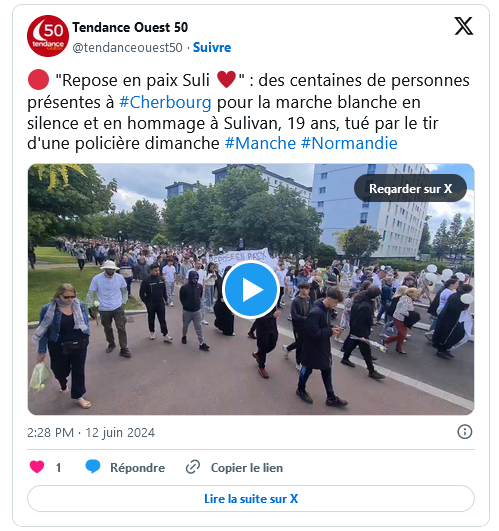
Task: Open the 2:28 PM 12 juin 2024 timestamp
Action: (91, 432)
